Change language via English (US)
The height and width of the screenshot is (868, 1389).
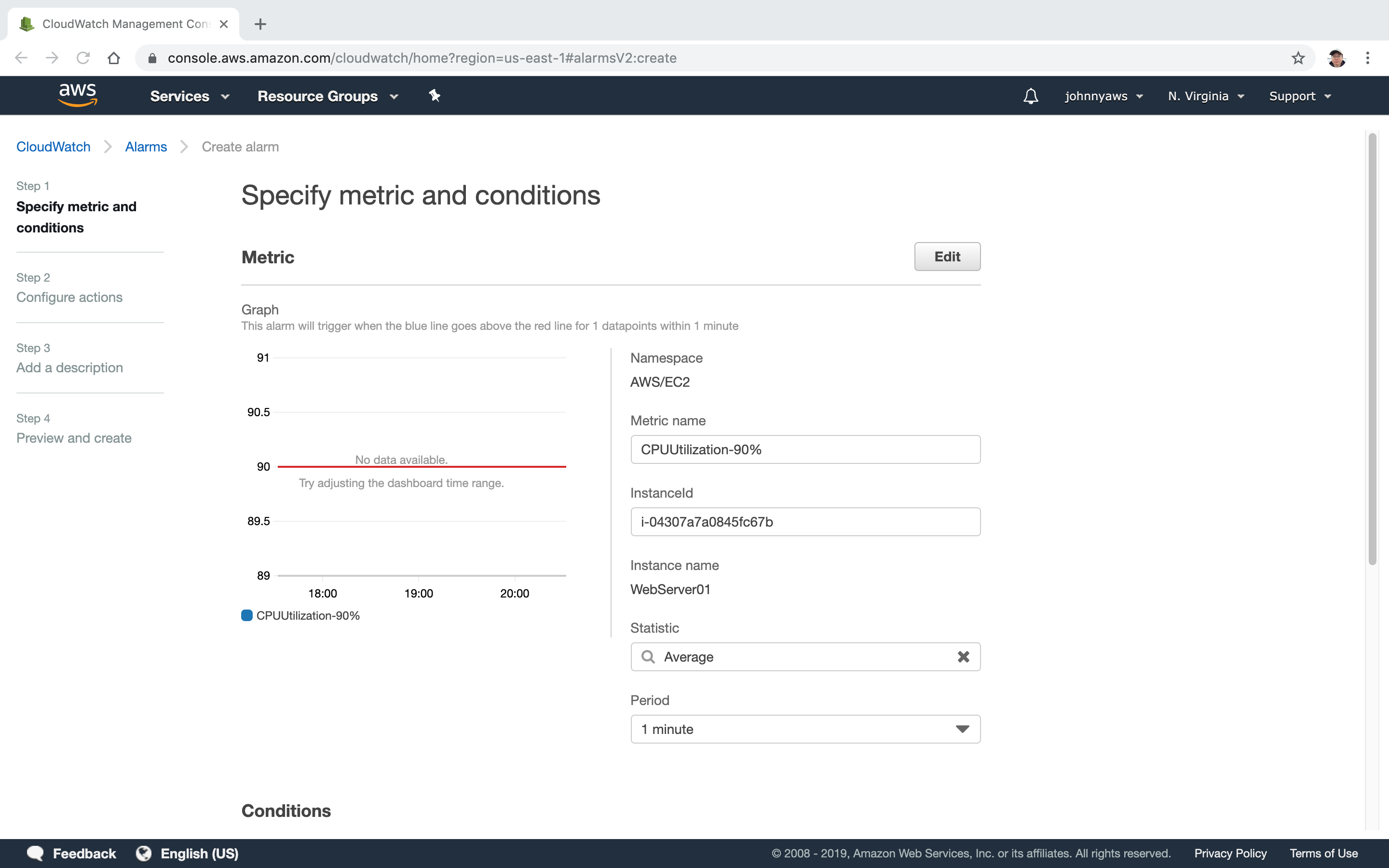tap(199, 854)
